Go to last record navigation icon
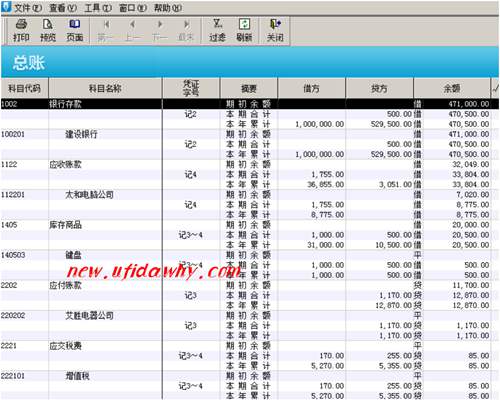Screen dimensions: 500x402 186,31
